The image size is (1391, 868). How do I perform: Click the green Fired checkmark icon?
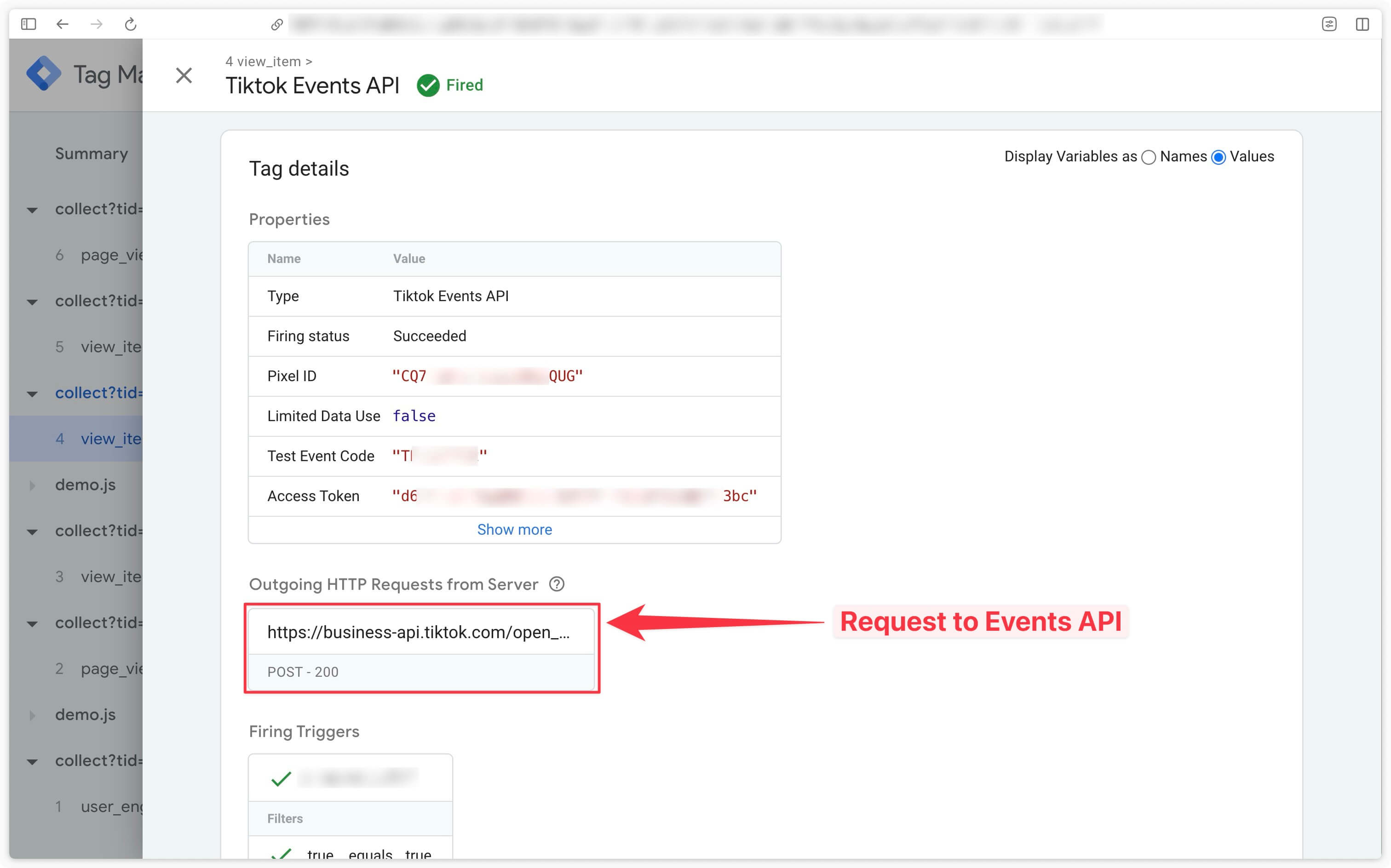428,86
